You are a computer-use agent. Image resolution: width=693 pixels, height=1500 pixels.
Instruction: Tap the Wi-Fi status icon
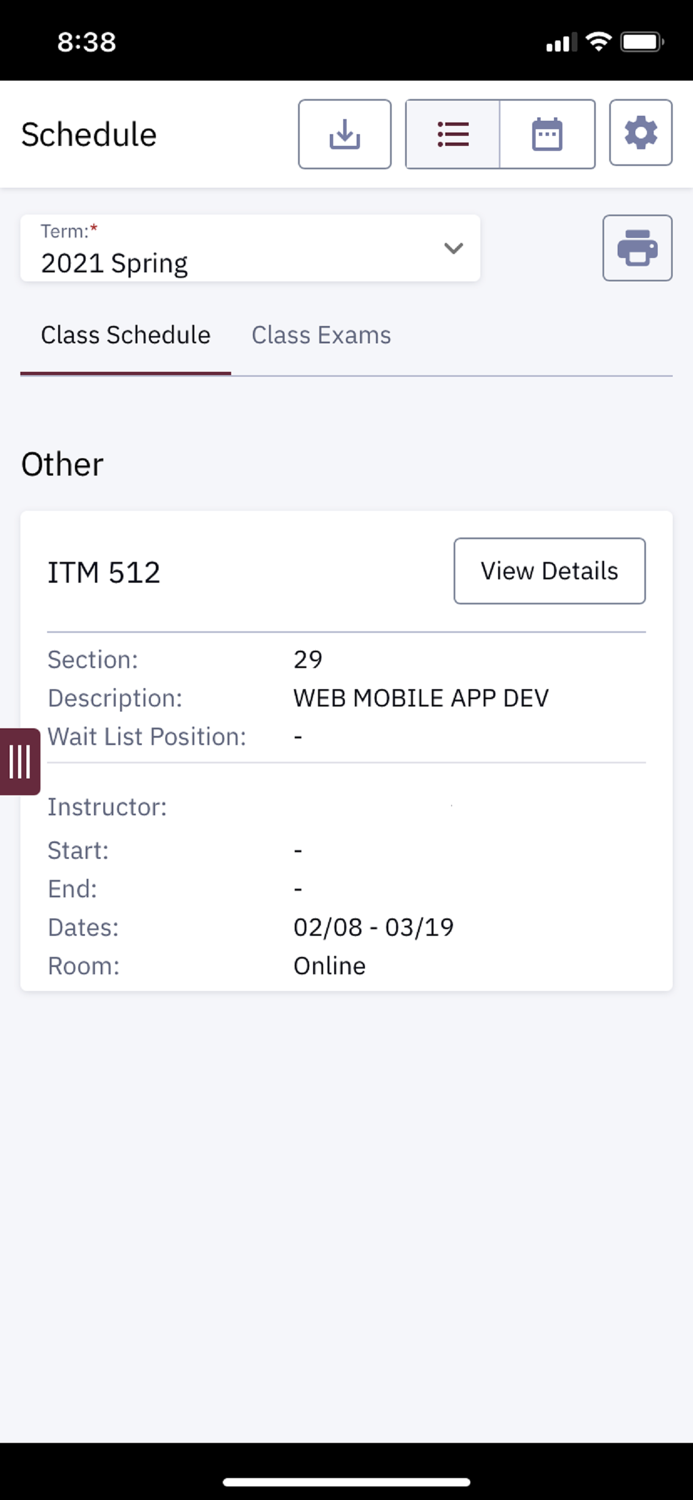tap(599, 42)
